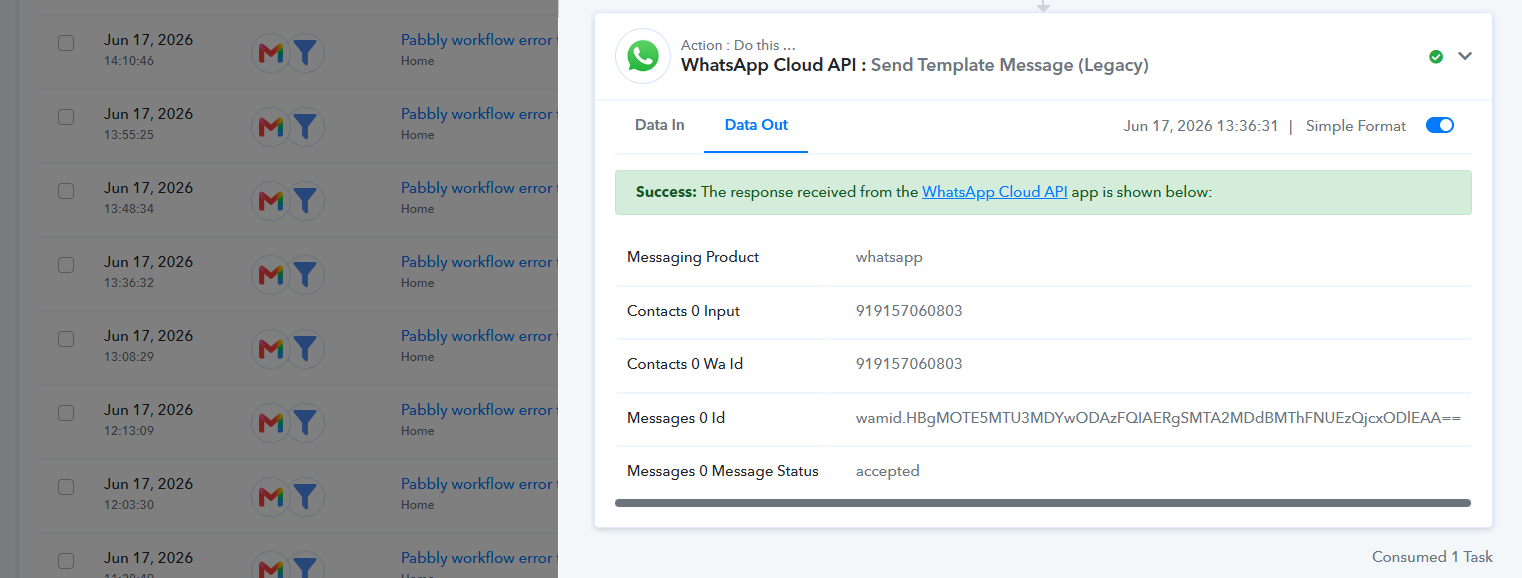
Task: Click the 'Messaging Product' field label
Action: point(693,257)
